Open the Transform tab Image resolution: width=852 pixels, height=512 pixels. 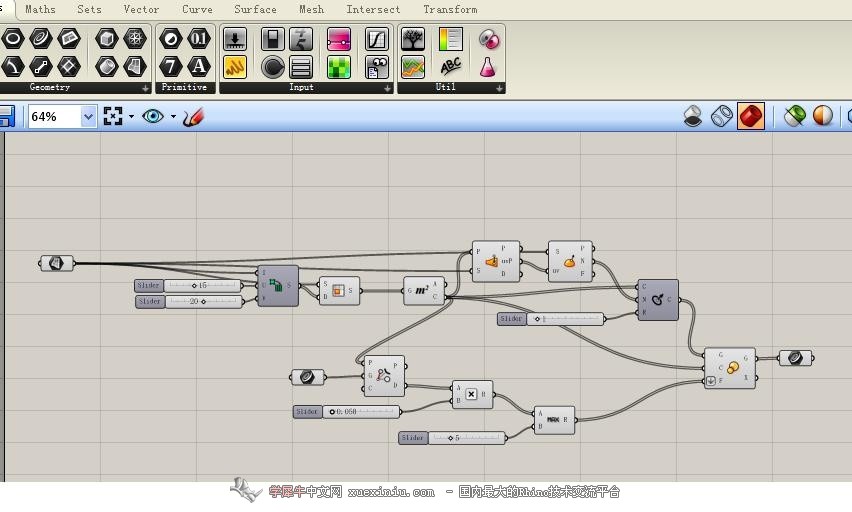(450, 9)
